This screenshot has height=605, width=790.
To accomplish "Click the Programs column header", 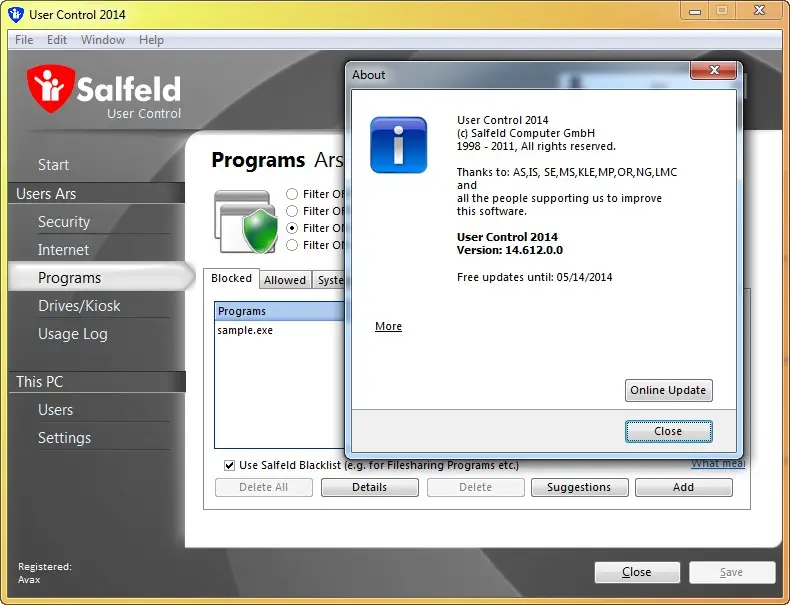I will pyautogui.click(x=280, y=311).
